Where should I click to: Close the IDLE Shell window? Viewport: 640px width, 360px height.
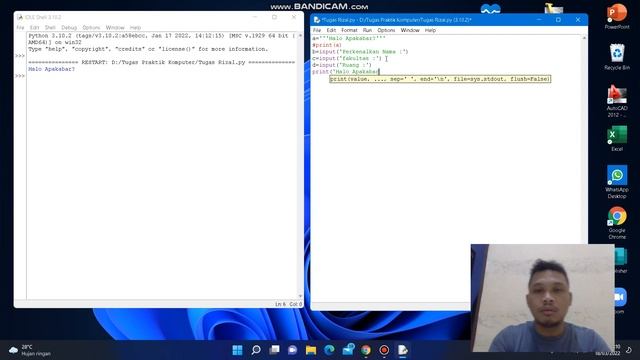coord(294,17)
